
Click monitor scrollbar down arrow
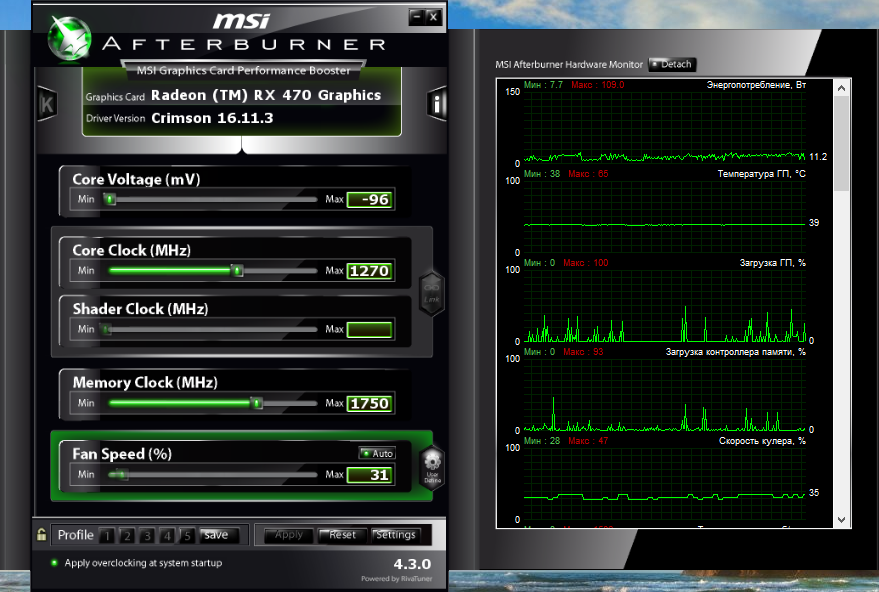pyautogui.click(x=841, y=520)
